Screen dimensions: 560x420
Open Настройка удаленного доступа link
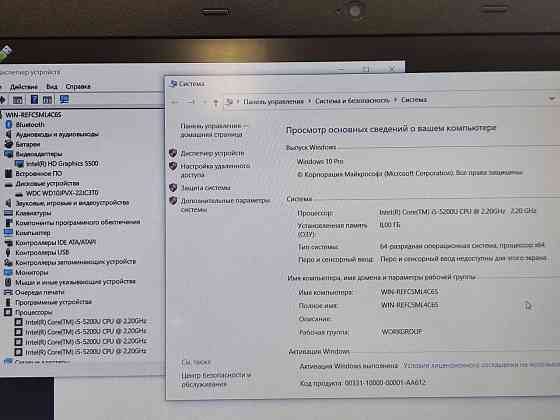(215, 170)
